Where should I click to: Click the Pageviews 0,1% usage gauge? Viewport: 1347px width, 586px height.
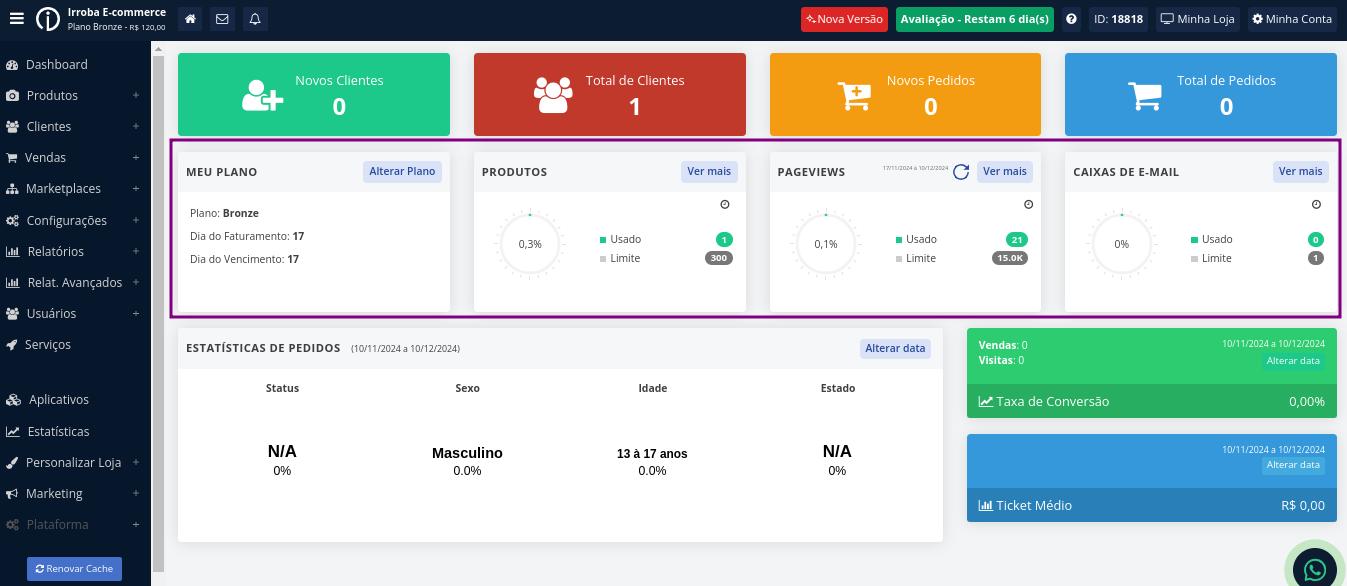click(826, 244)
